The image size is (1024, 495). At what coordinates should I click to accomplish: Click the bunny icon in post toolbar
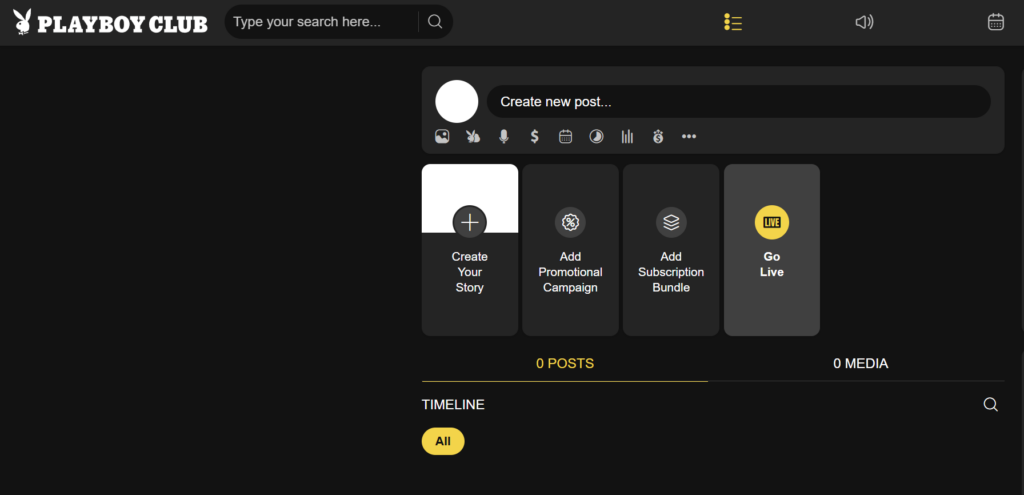coord(473,136)
